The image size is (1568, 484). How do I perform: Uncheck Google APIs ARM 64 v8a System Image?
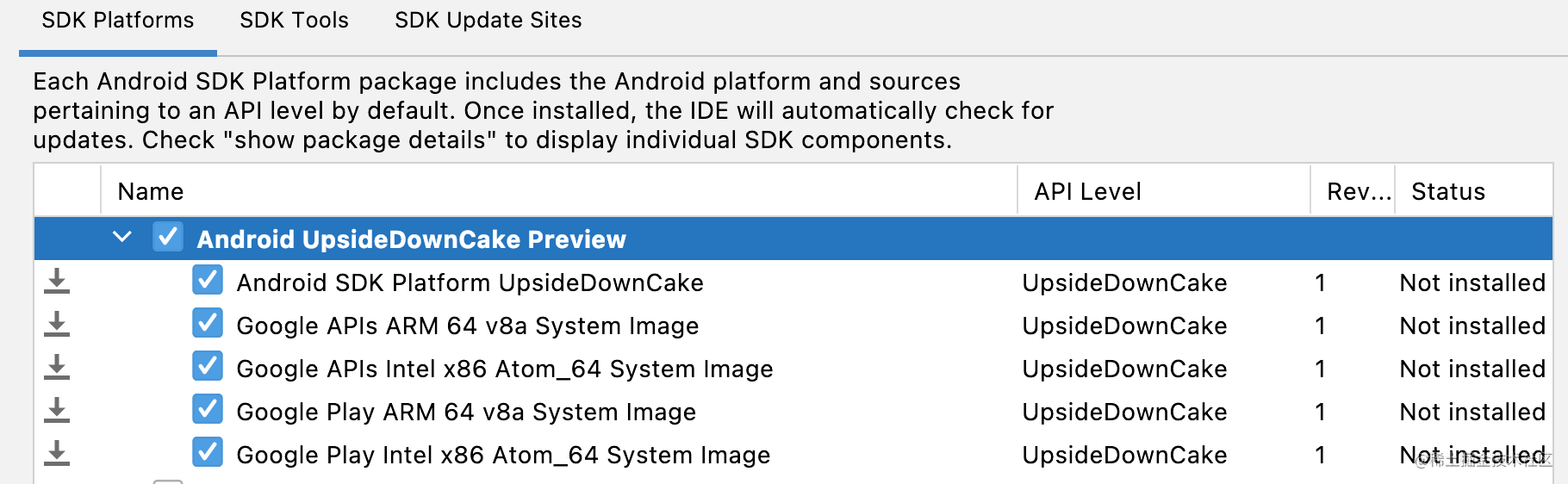[208, 323]
